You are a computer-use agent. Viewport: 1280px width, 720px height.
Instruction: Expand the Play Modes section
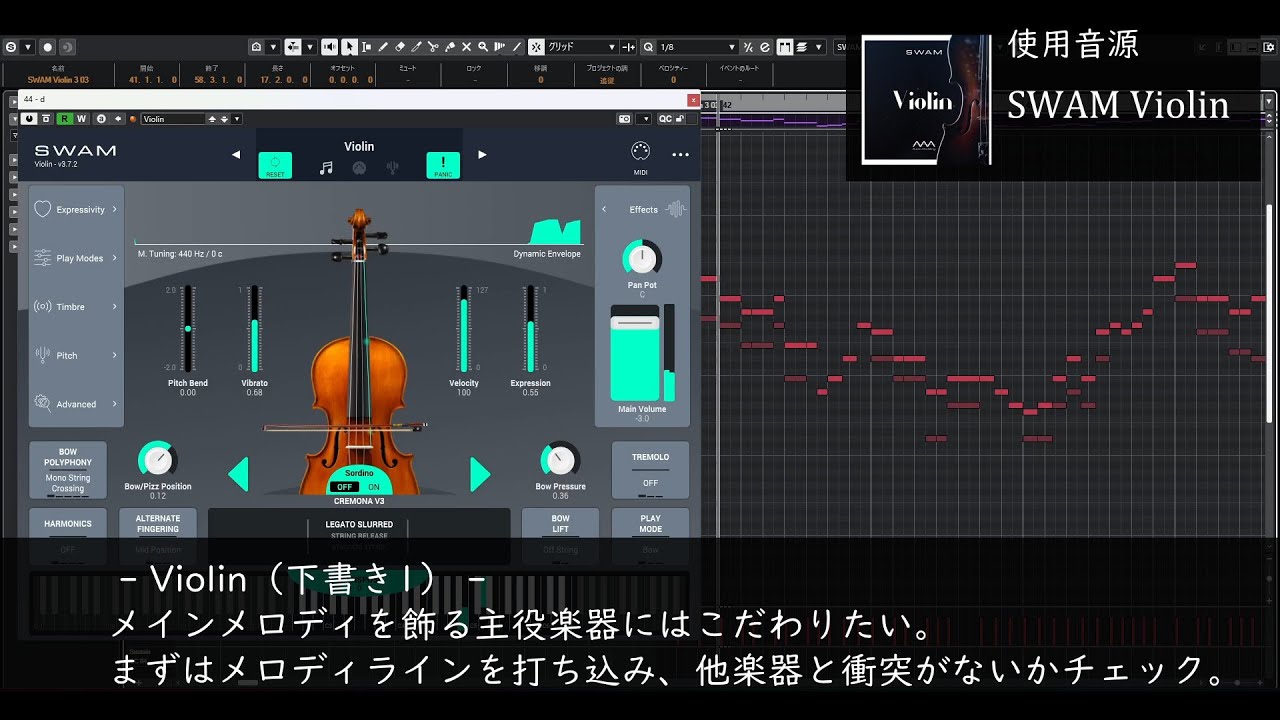[76, 258]
